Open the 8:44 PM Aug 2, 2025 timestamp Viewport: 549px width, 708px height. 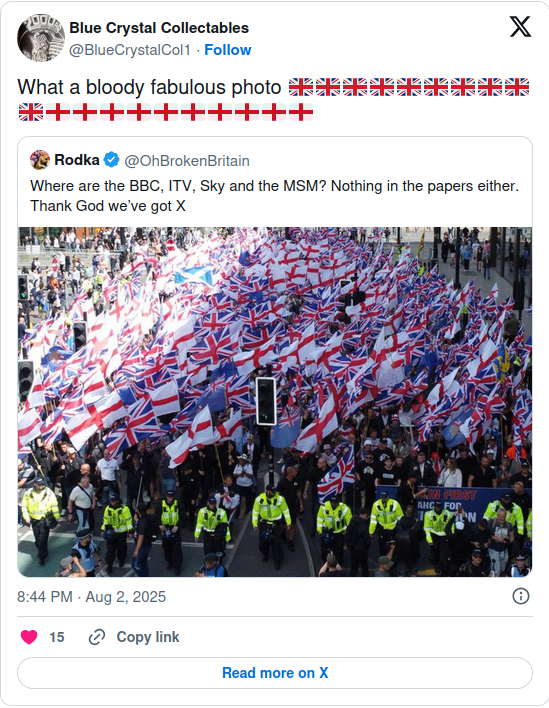click(92, 596)
